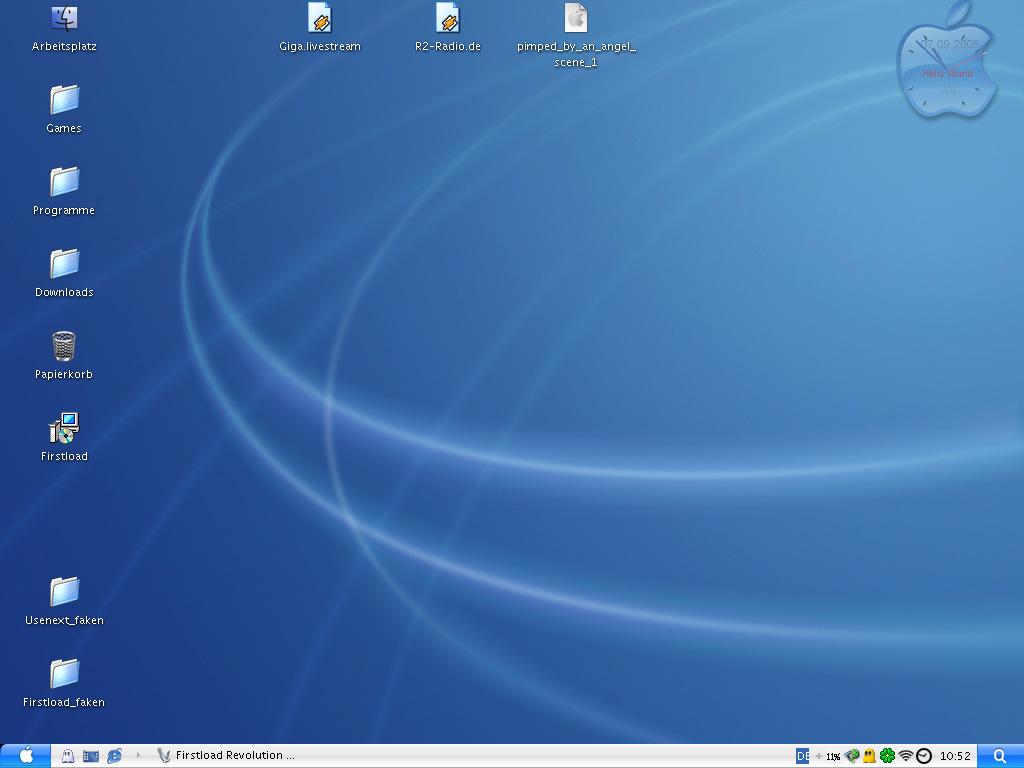Open the green ICQ flower tray icon
Viewport: 1024px width, 768px height.
[x=887, y=756]
